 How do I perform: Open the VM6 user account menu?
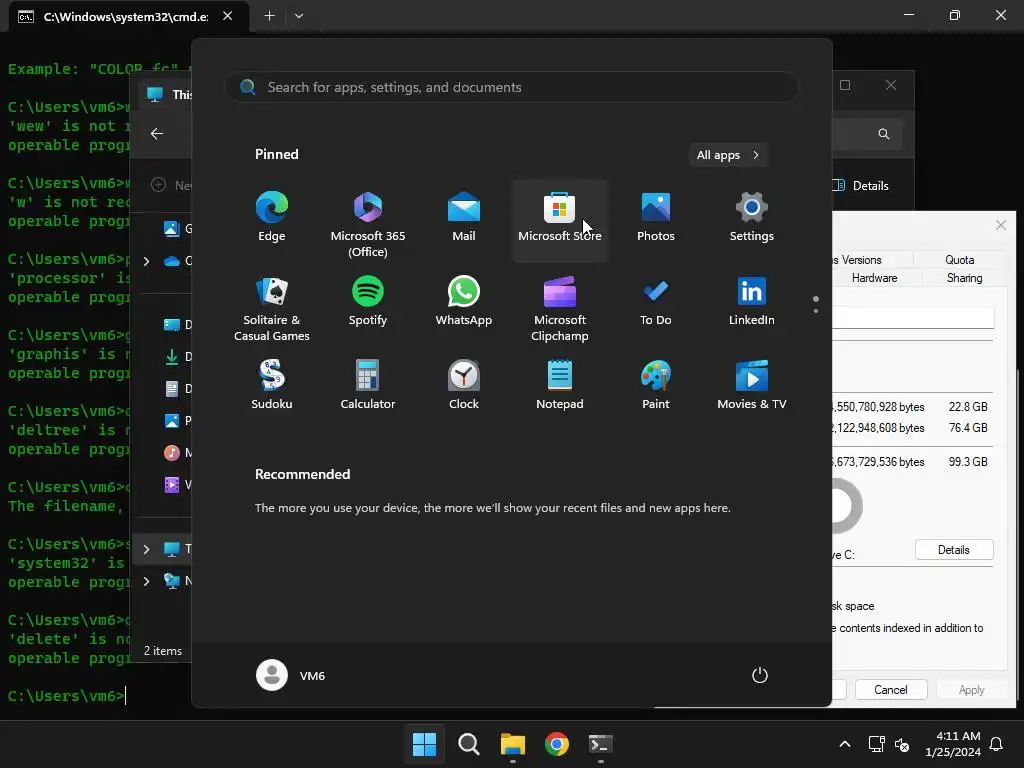point(291,675)
